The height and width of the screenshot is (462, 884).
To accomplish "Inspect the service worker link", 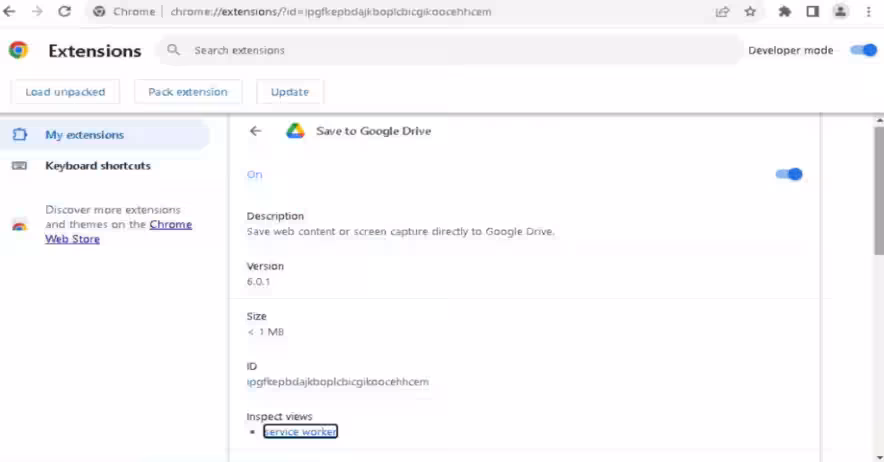I will (300, 432).
